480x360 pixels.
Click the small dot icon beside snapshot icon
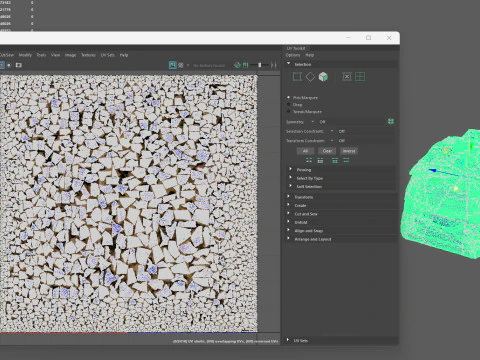pyautogui.click(x=9, y=65)
